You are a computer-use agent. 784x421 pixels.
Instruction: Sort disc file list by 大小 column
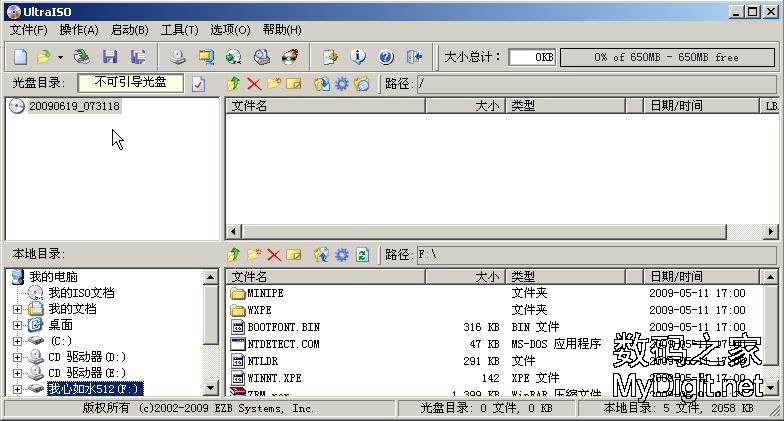click(465, 106)
